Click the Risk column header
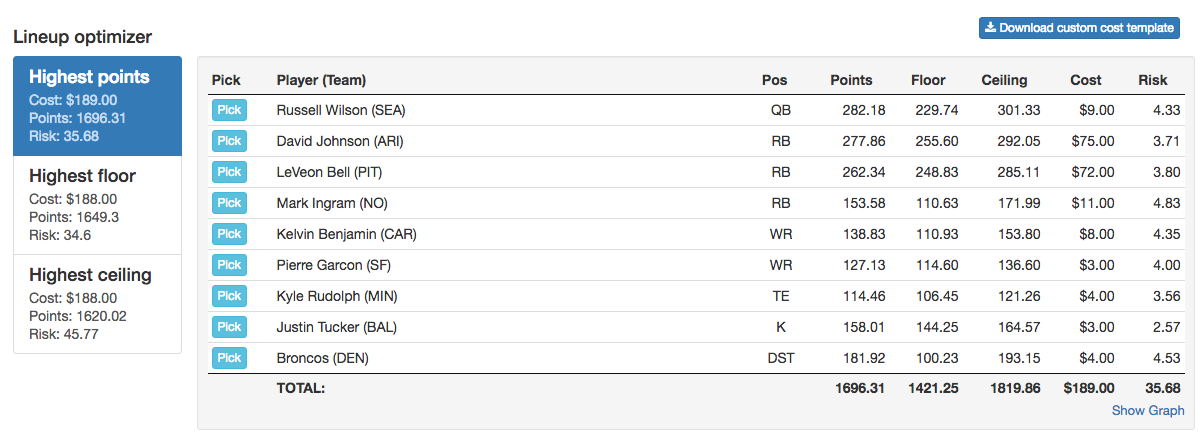Viewport: 1204px width, 441px height. tap(1153, 80)
